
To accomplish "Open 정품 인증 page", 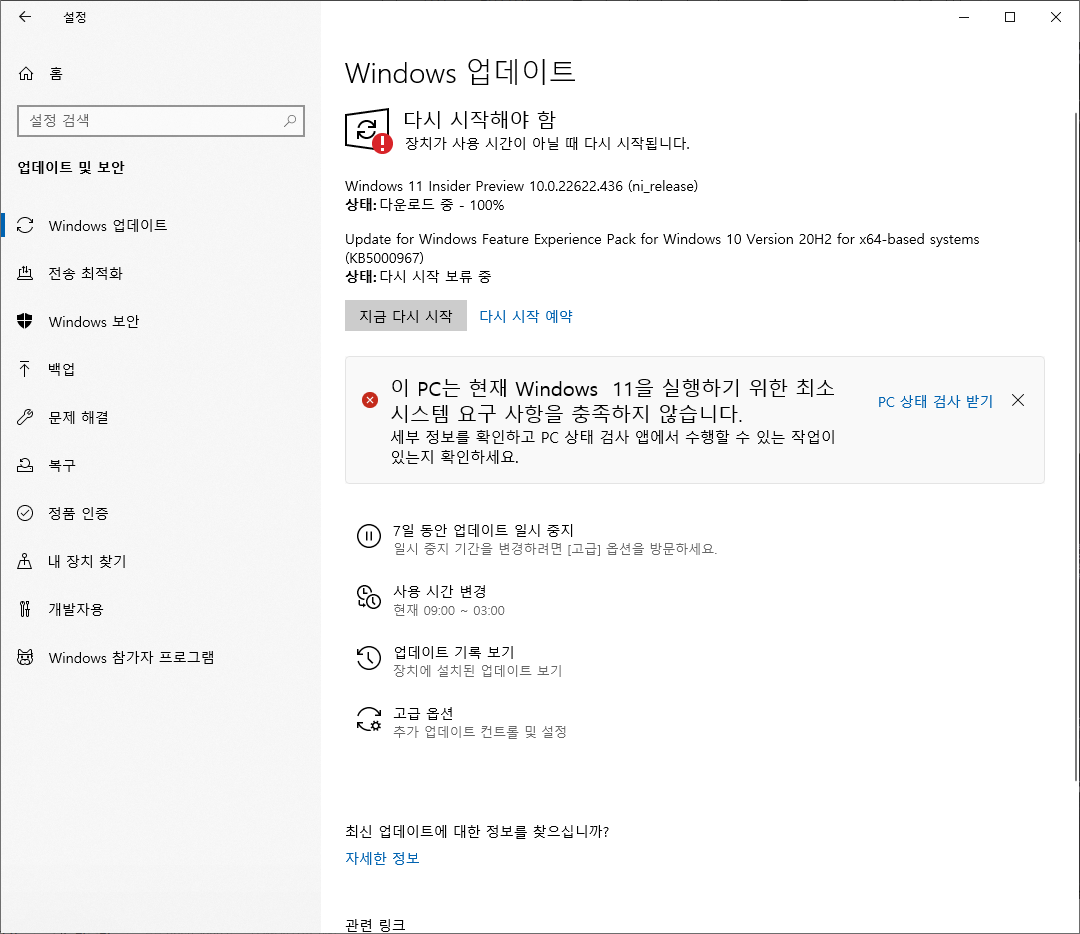I will [x=160, y=513].
